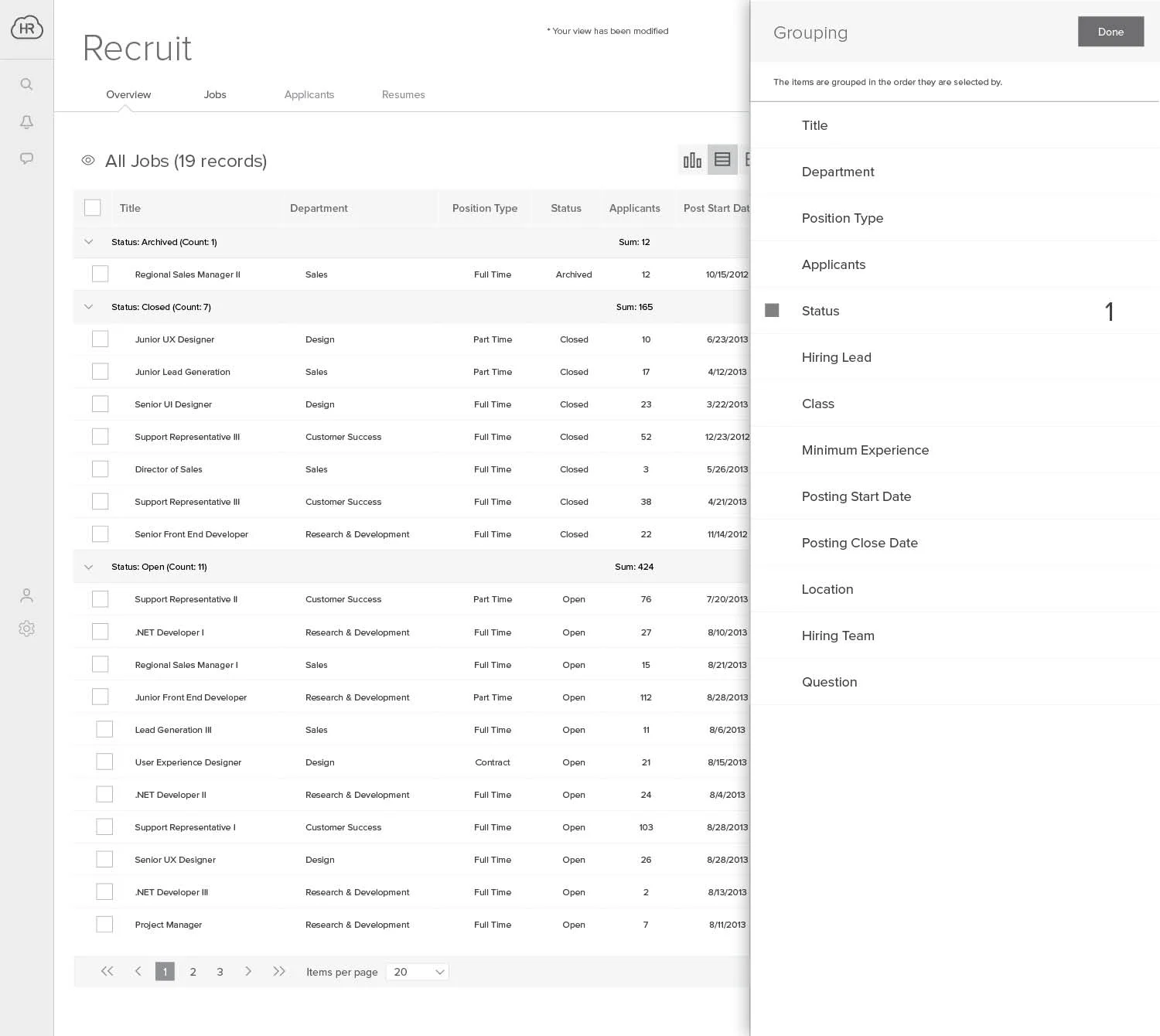
Task: Switch to the Overview tab
Action: point(128,94)
